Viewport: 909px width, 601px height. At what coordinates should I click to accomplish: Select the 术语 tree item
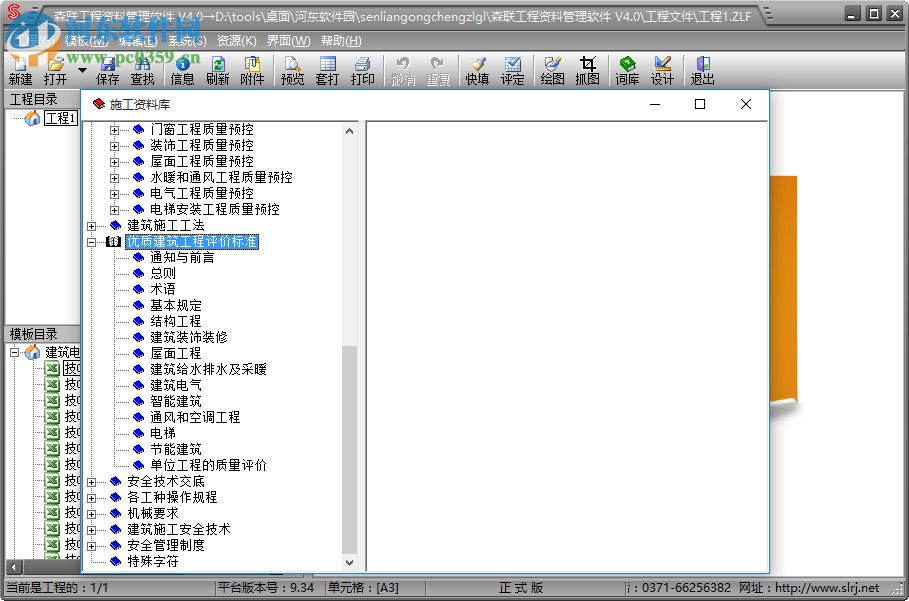163,289
